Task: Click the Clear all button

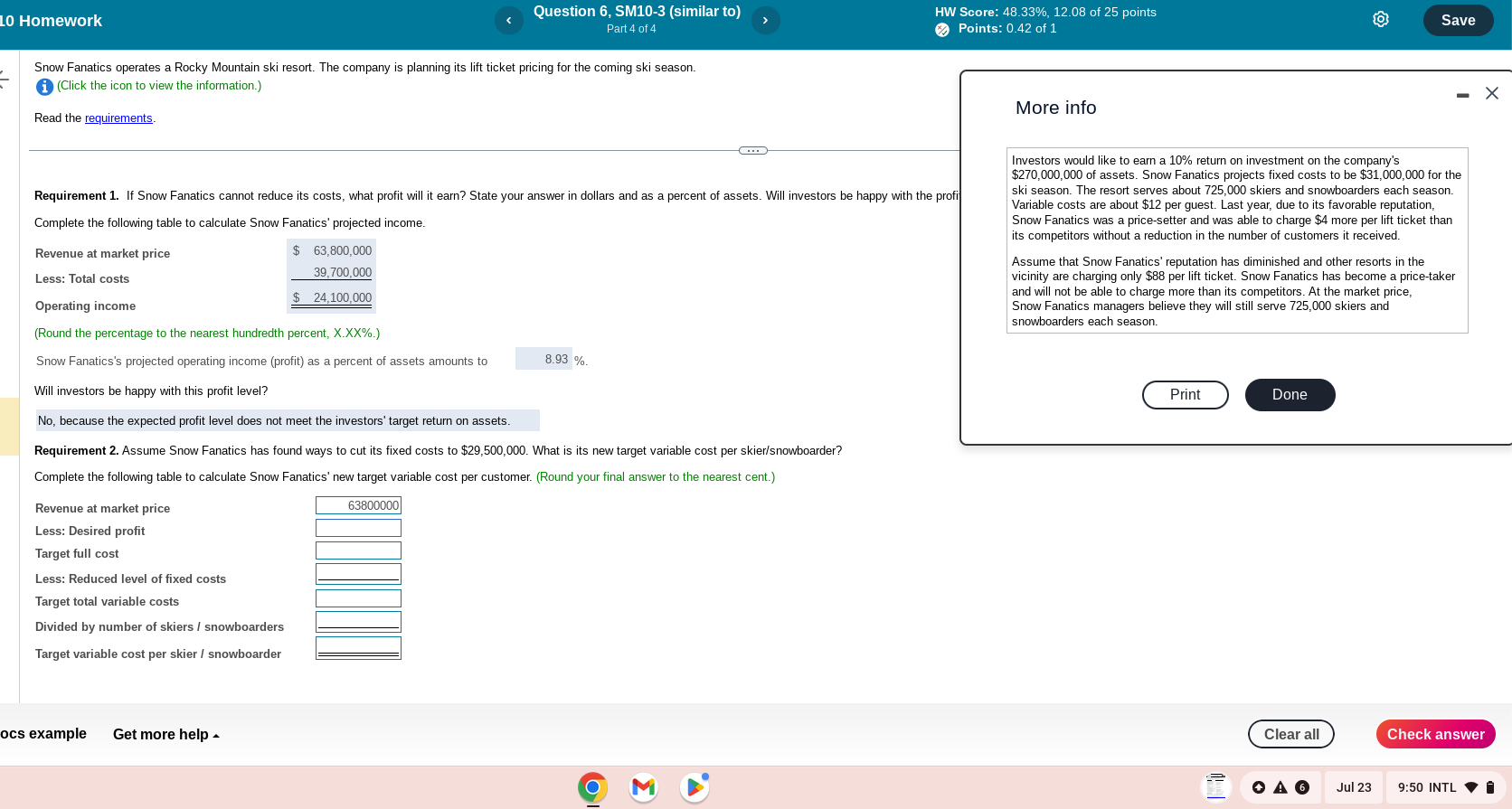Action: [1290, 734]
